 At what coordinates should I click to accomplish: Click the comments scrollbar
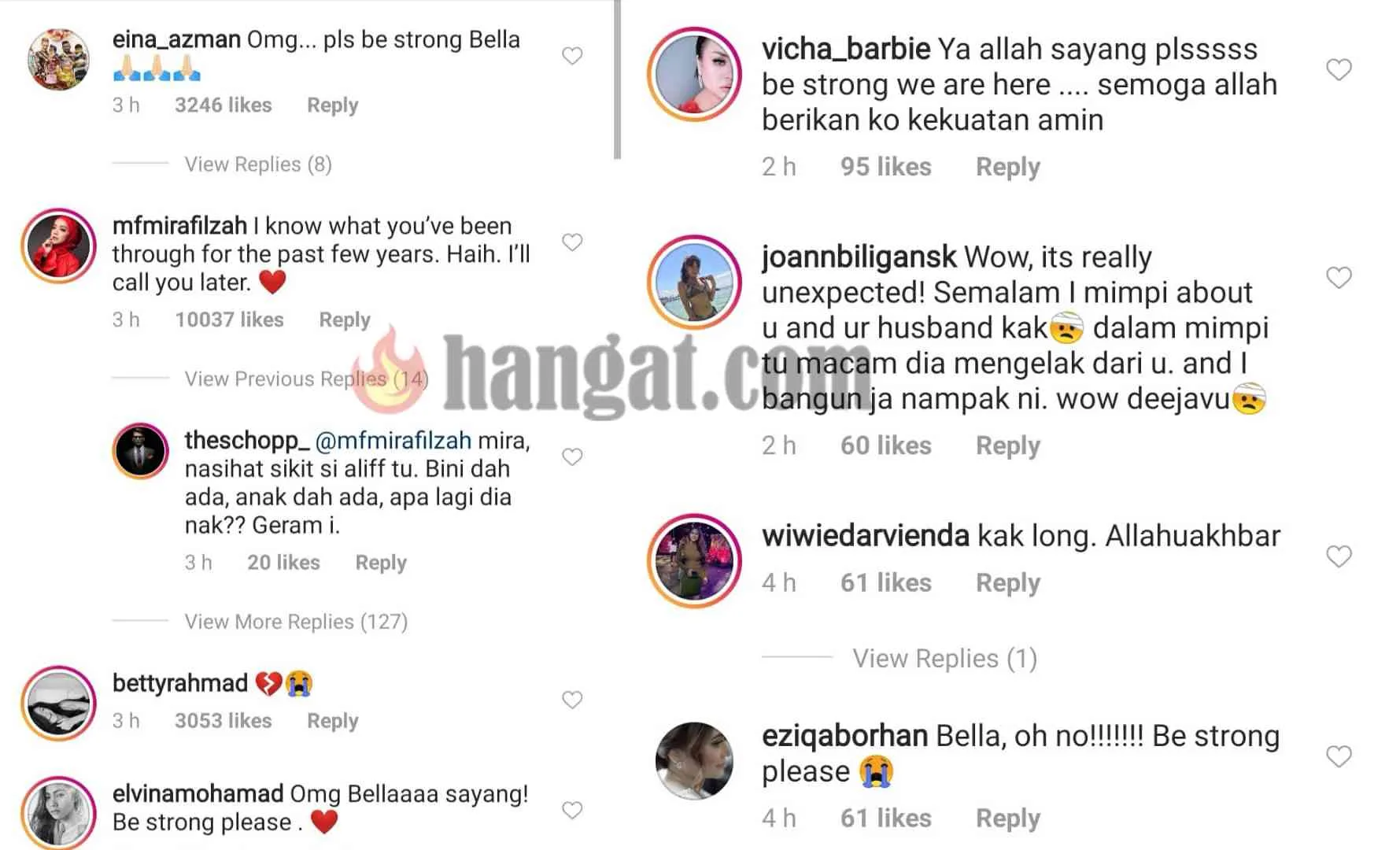[x=618, y=79]
